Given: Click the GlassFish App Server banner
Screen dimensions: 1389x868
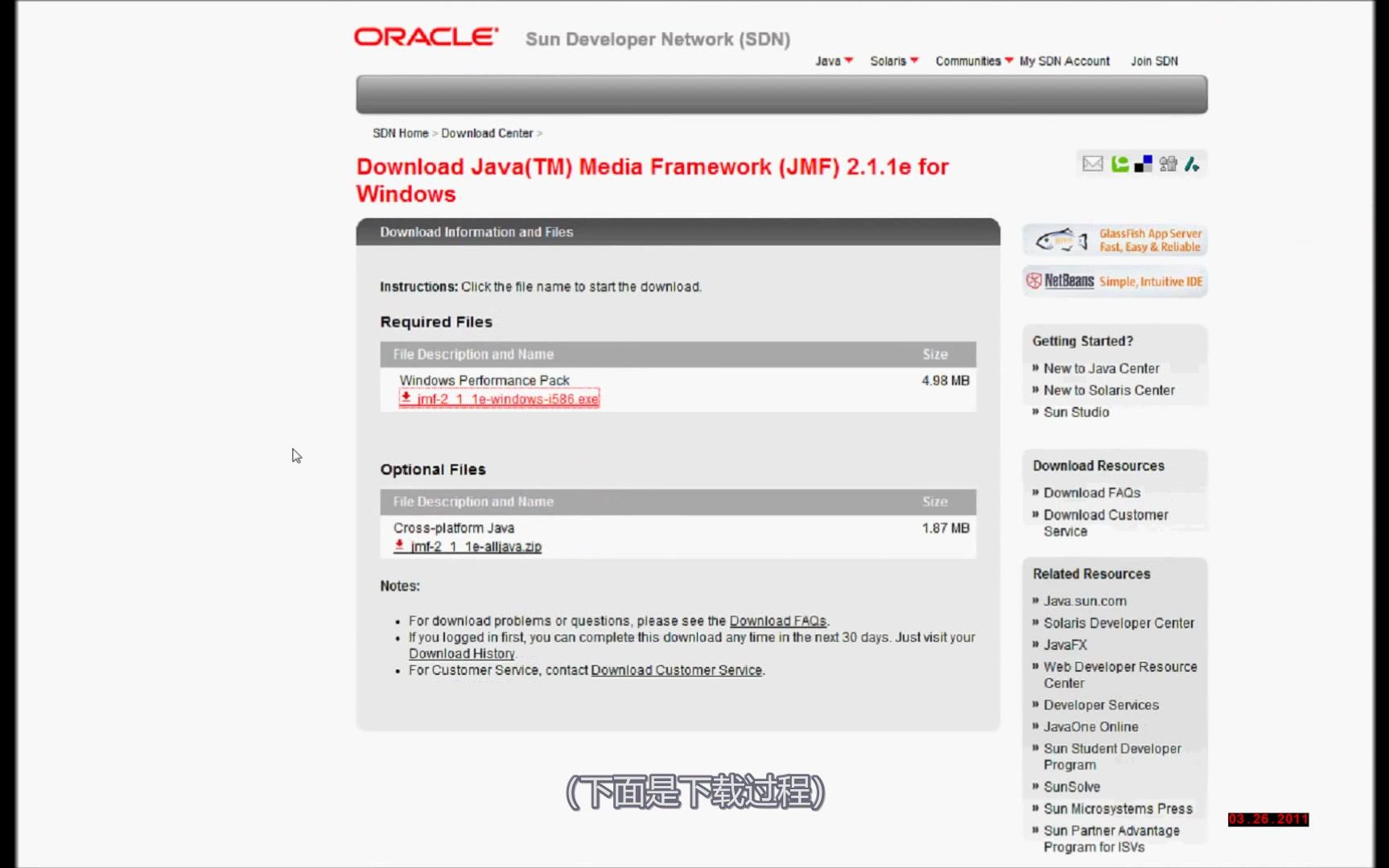Looking at the screenshot, I should coord(1115,240).
